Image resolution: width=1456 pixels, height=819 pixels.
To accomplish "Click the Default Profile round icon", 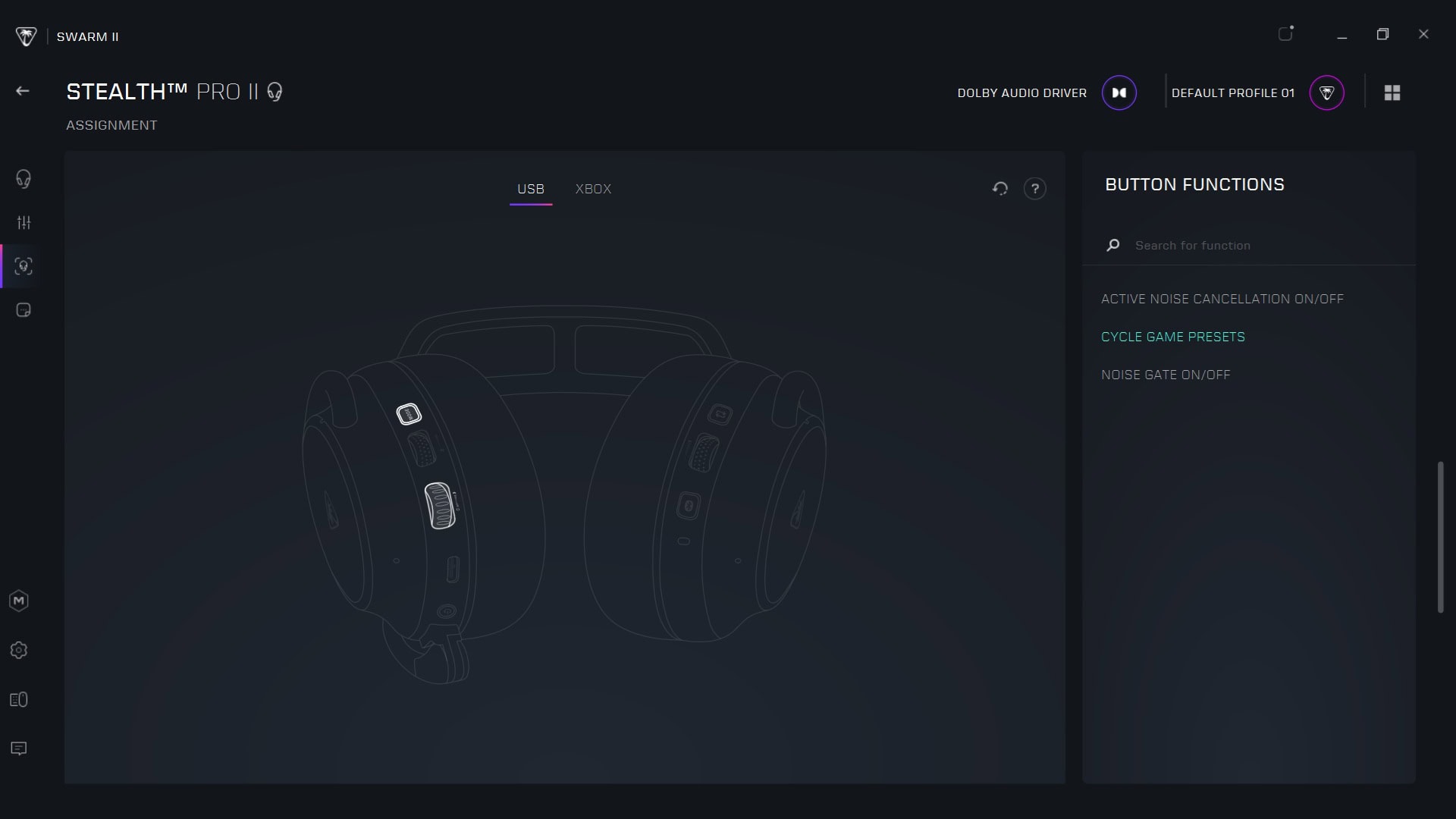I will click(x=1327, y=93).
